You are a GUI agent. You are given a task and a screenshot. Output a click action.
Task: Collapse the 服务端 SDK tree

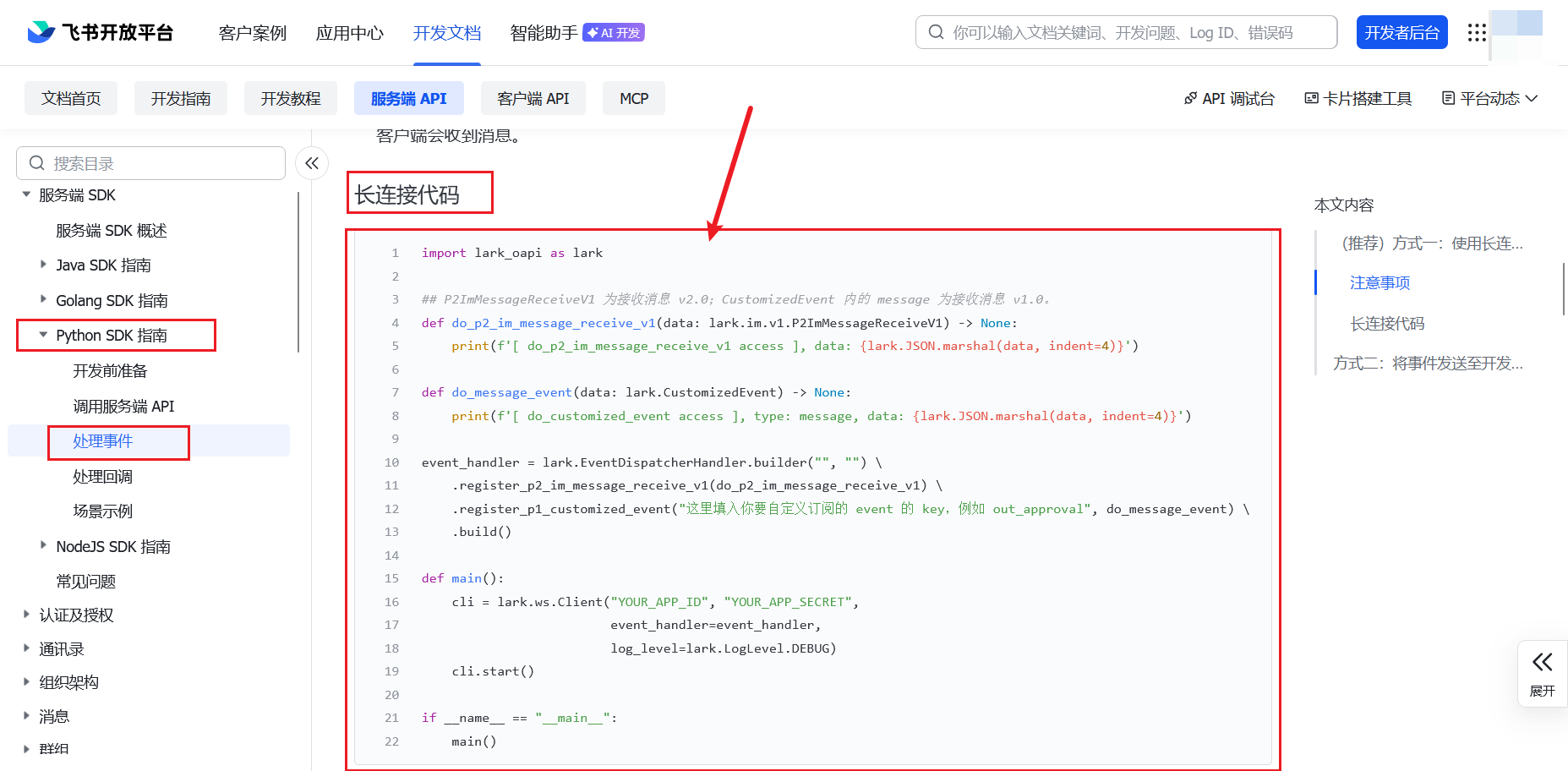tap(26, 194)
